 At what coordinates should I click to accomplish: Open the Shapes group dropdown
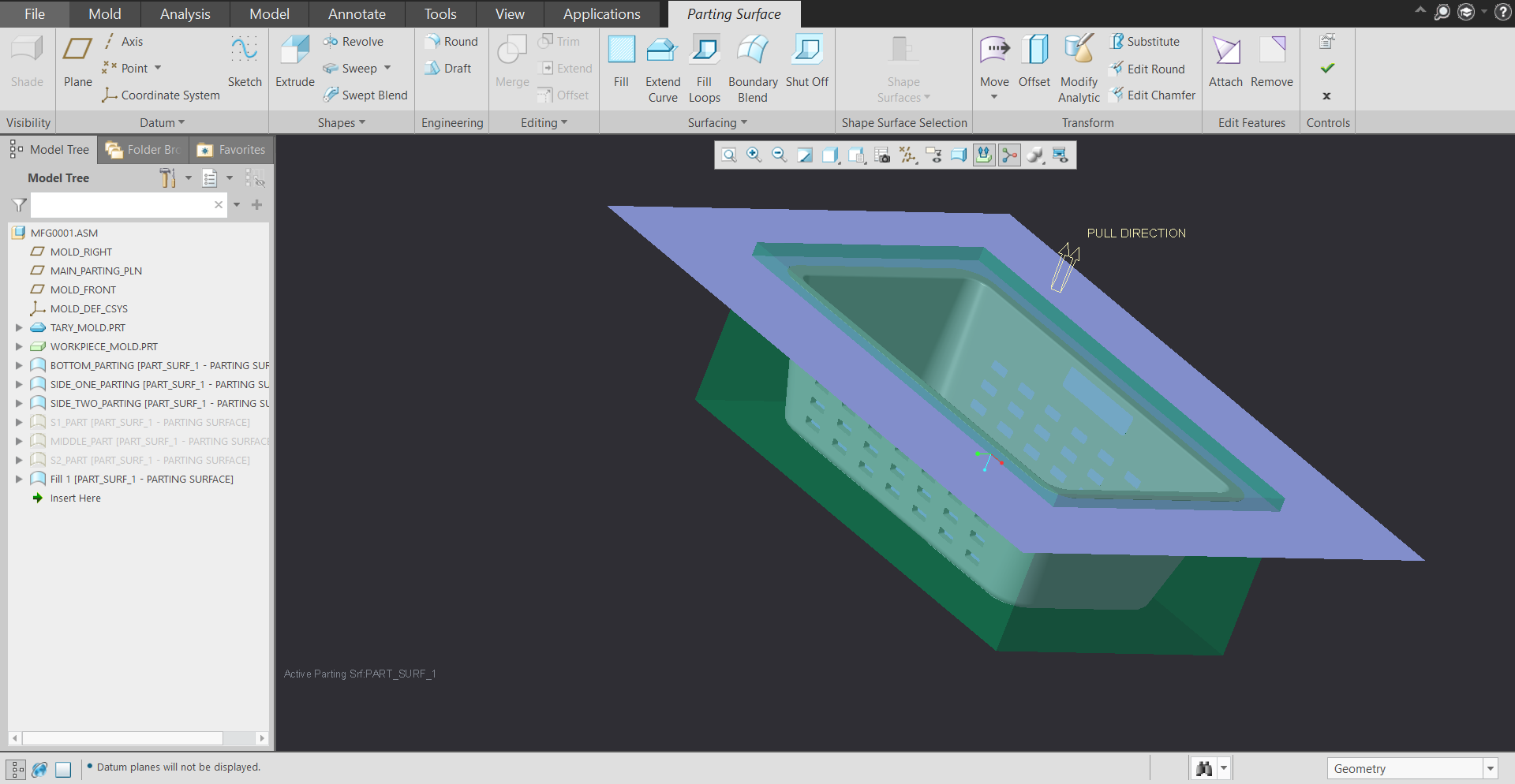(x=342, y=123)
